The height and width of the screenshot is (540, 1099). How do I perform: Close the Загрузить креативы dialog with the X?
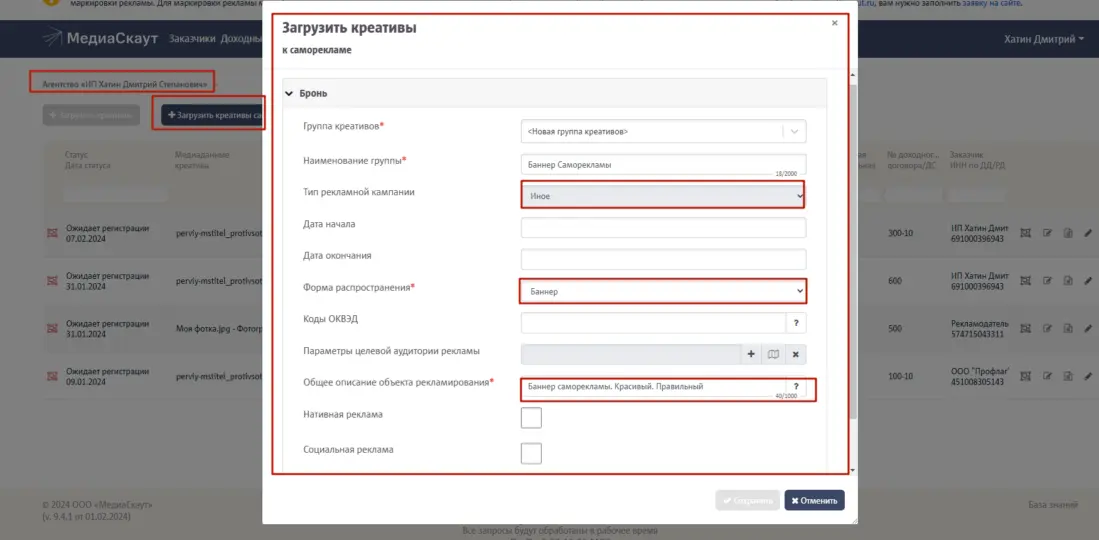(835, 23)
